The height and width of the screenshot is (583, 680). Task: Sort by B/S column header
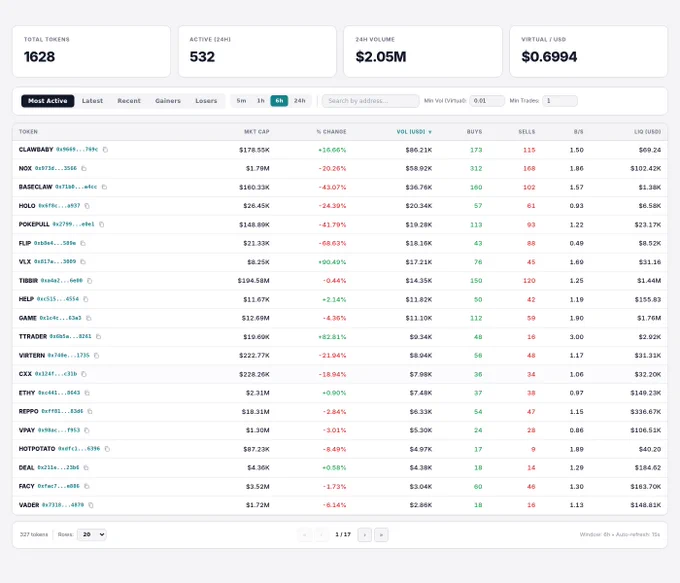pyautogui.click(x=579, y=132)
